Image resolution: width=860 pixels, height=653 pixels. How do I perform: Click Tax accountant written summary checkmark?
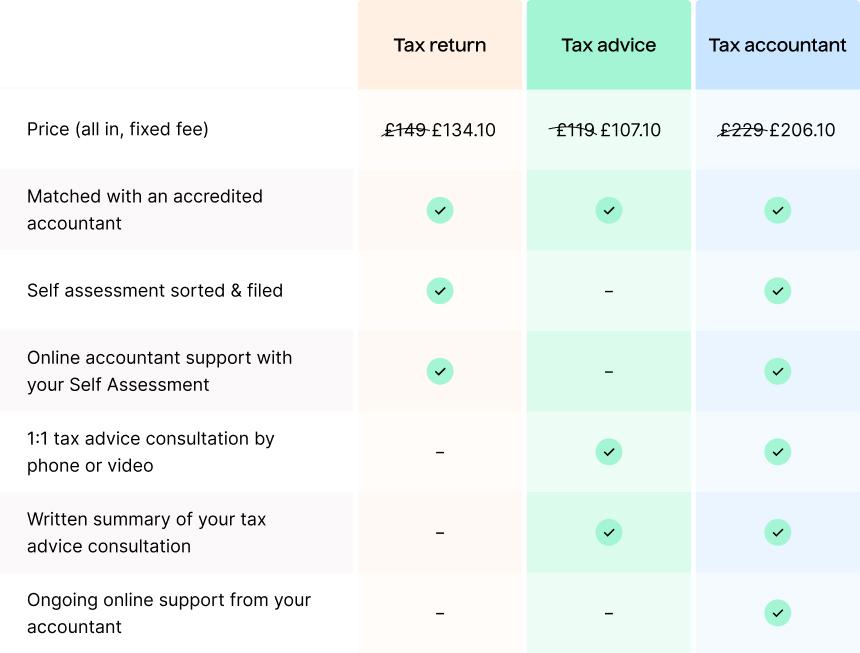[x=778, y=532]
